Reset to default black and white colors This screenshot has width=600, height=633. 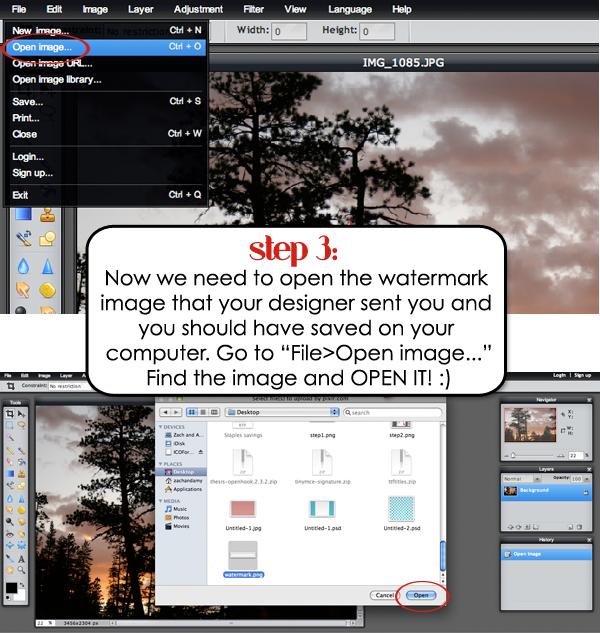(8, 598)
